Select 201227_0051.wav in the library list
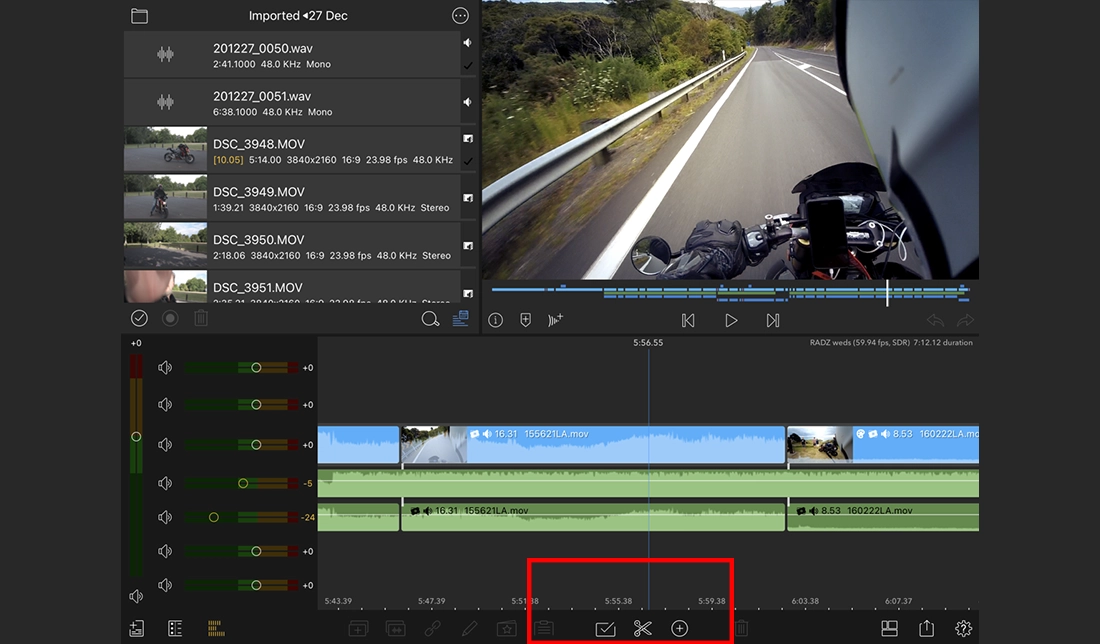The width and height of the screenshot is (1100, 644). (292, 103)
